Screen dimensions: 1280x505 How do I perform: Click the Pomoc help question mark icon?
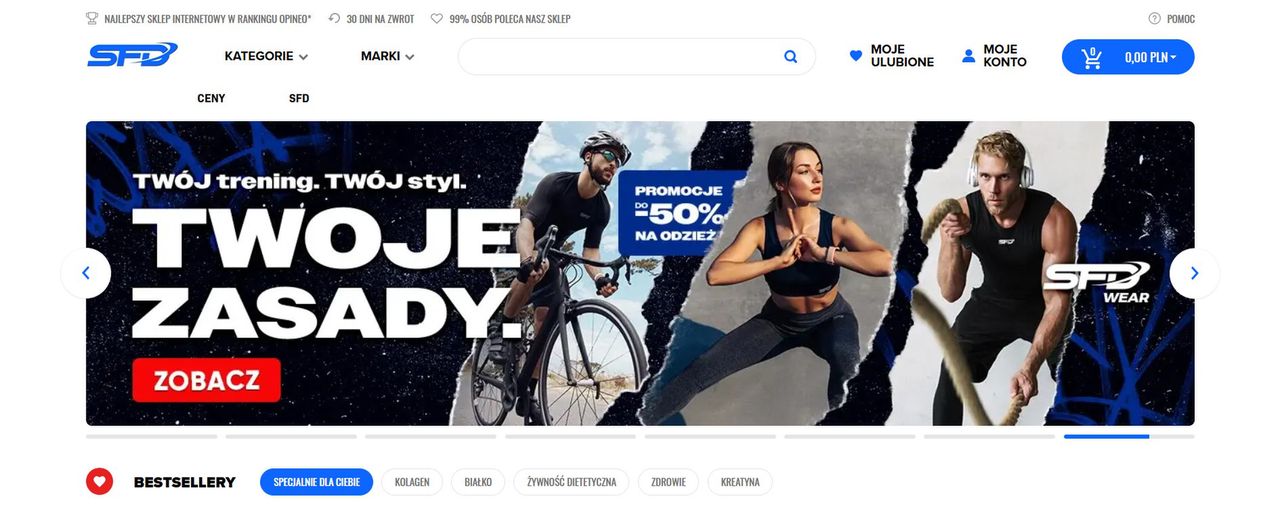(1155, 18)
